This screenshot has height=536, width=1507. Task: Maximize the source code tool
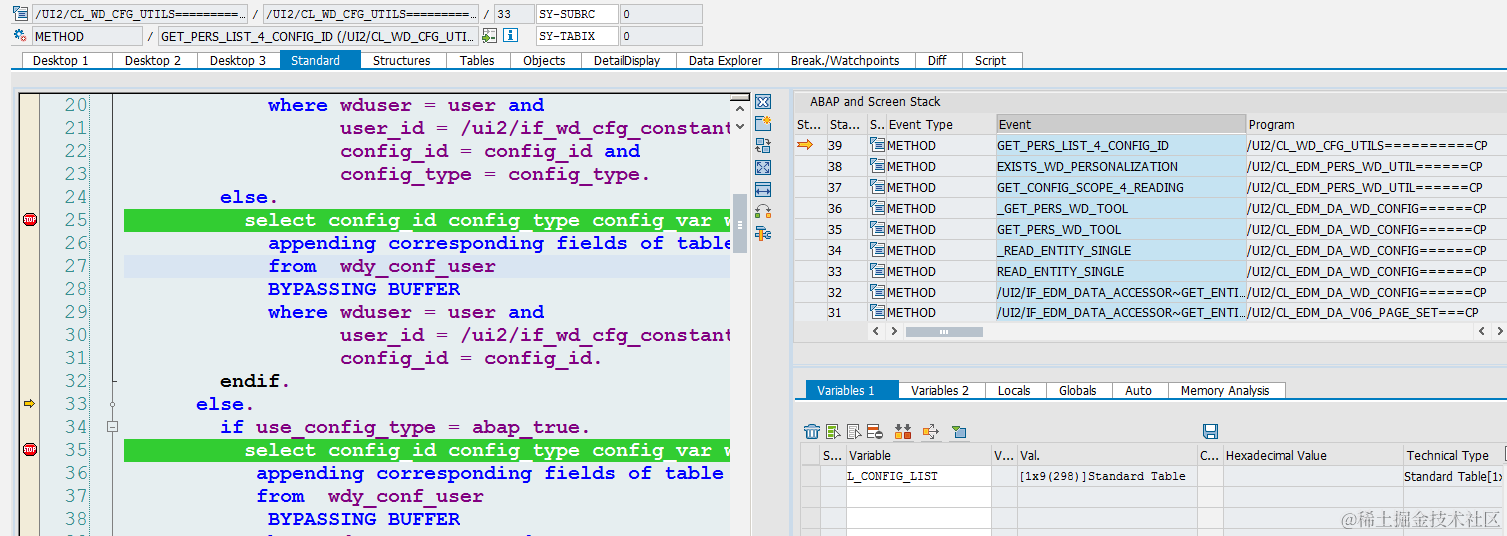click(x=763, y=168)
